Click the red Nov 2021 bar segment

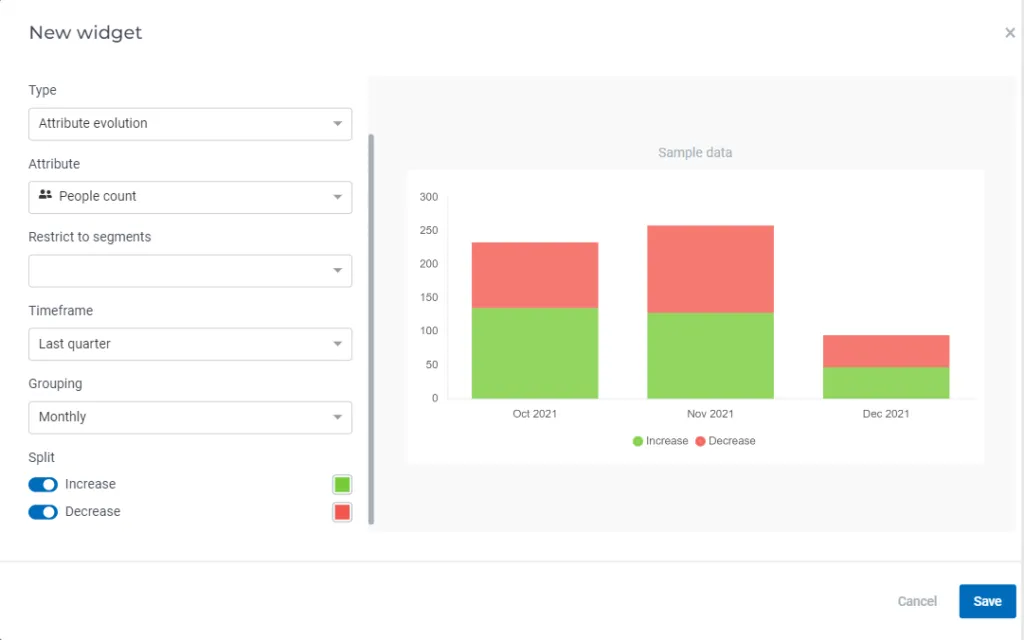click(x=711, y=269)
